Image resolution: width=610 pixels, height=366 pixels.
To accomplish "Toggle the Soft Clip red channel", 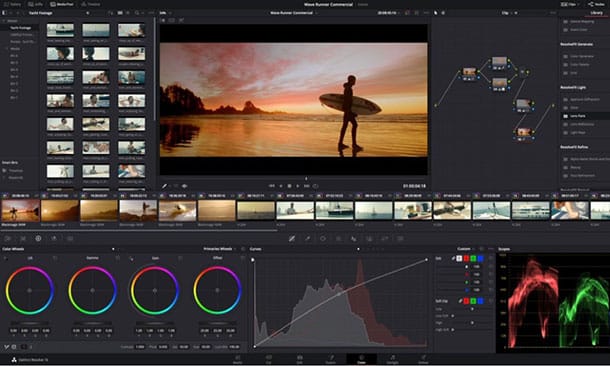I will coord(466,301).
